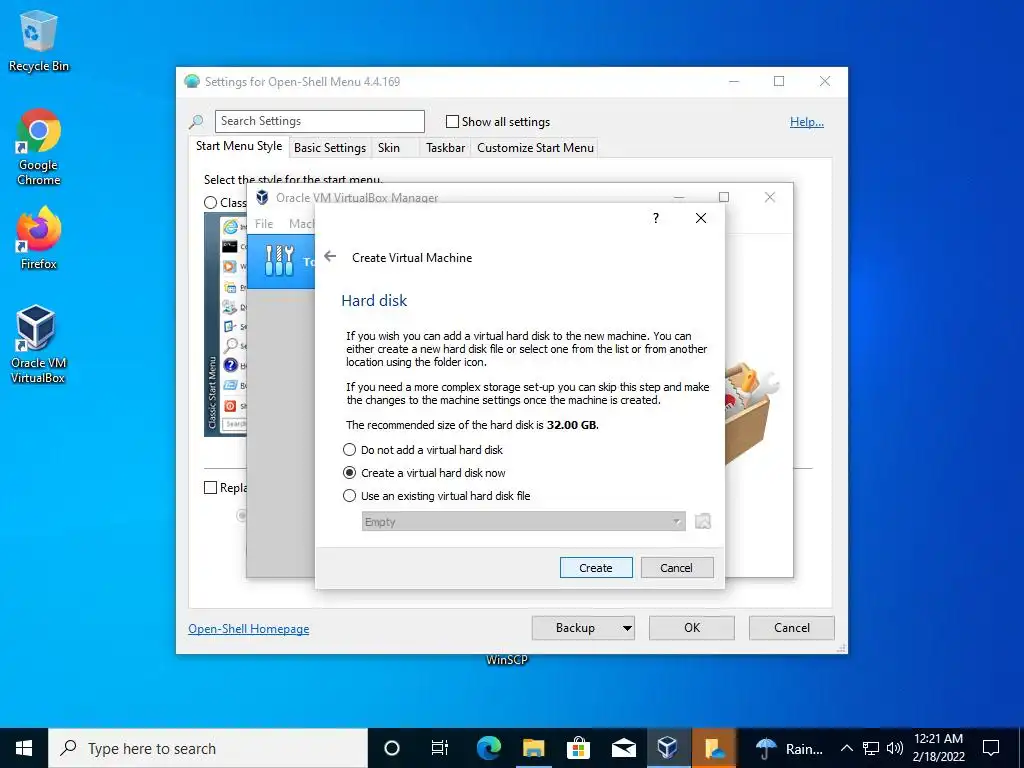
Task: Click the VirtualBox Manager title bar icon
Action: coord(262,197)
